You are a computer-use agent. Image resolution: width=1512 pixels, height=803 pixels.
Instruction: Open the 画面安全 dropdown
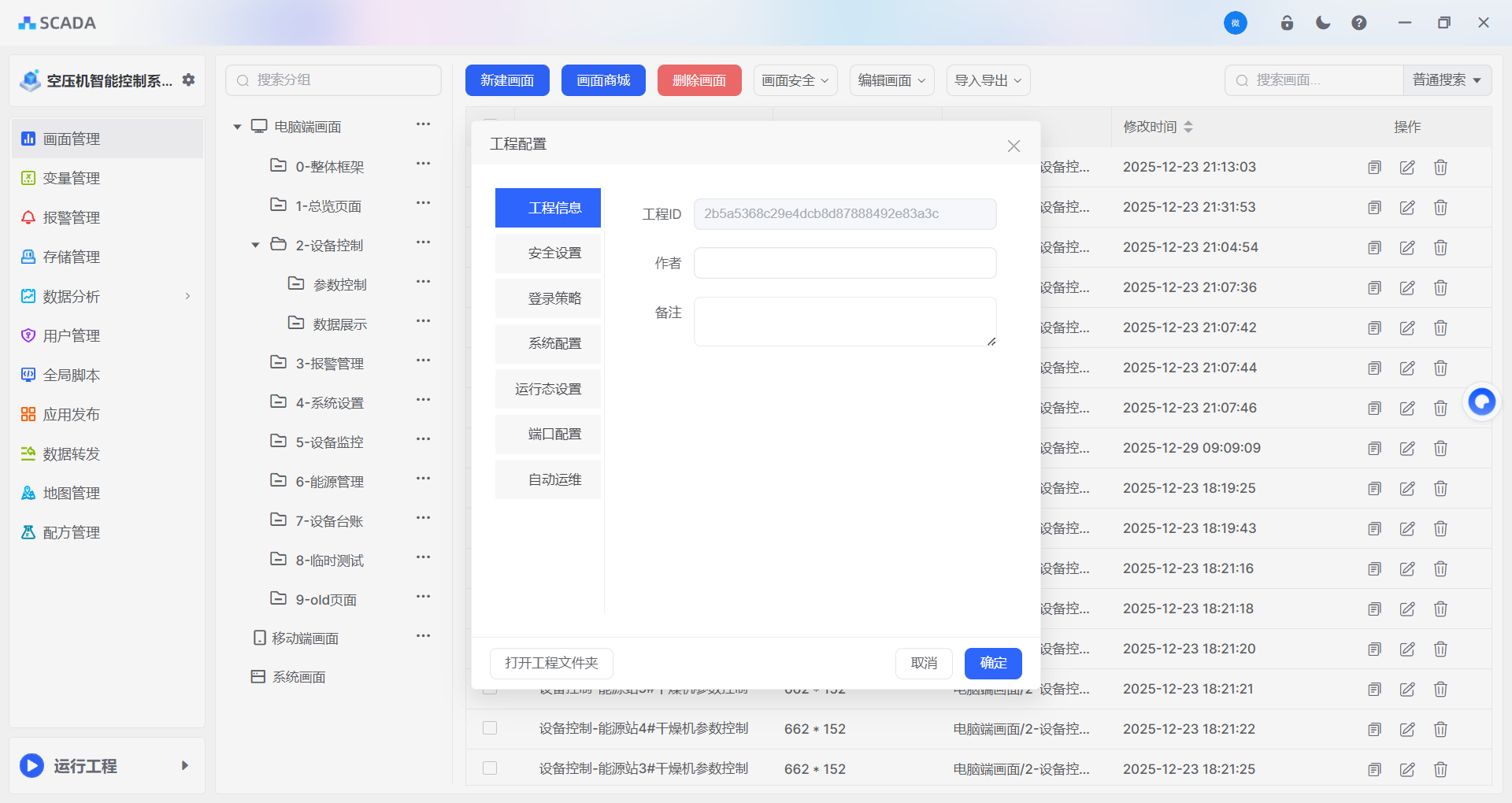[x=795, y=80]
